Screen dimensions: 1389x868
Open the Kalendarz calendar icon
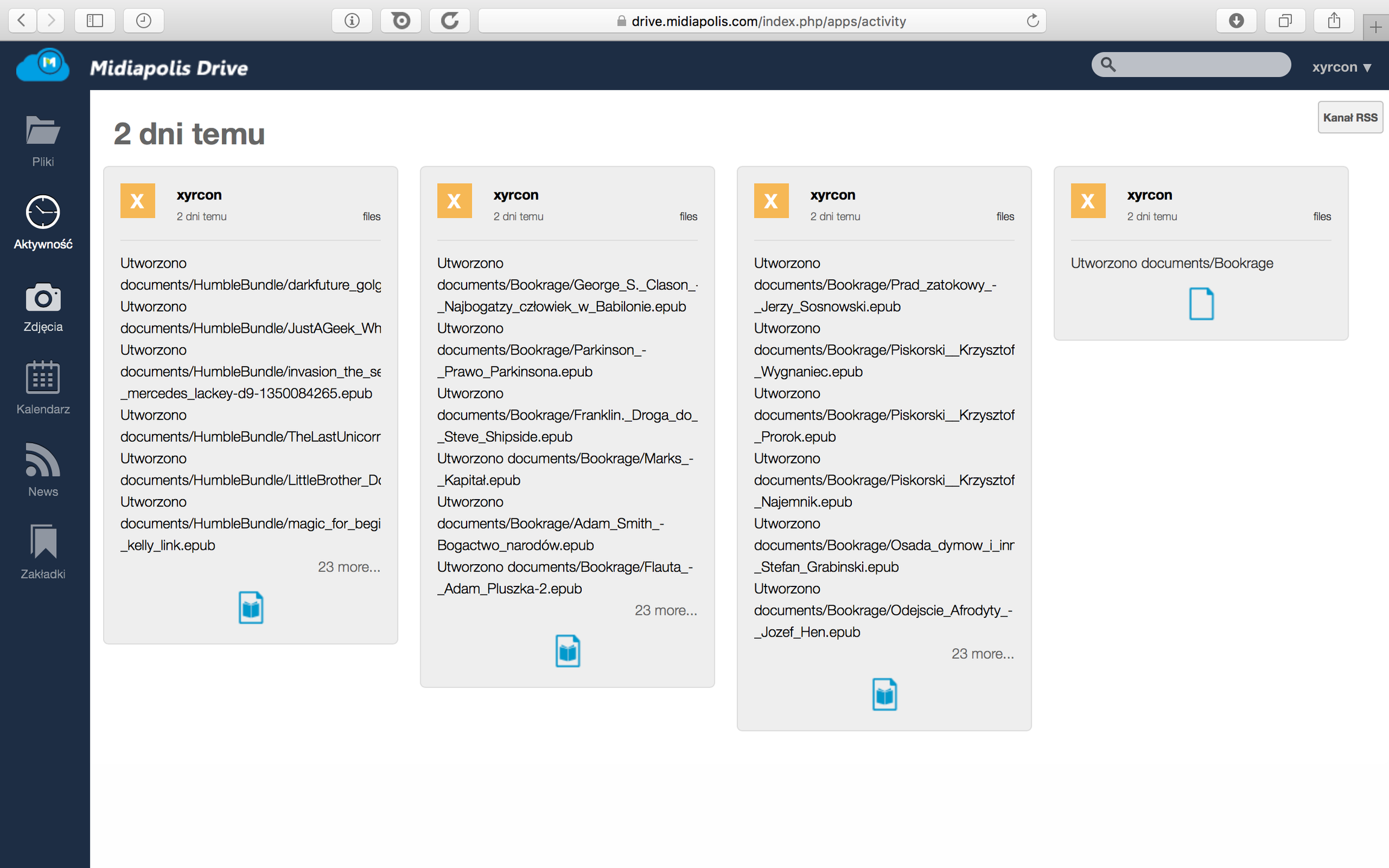click(43, 377)
